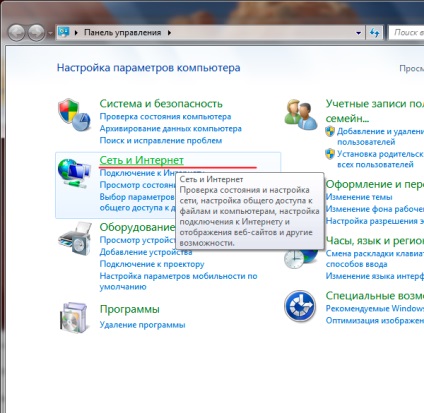The height and width of the screenshot is (413, 424).
Task: Open the Сеть и Интернет heading link
Action: [142, 160]
